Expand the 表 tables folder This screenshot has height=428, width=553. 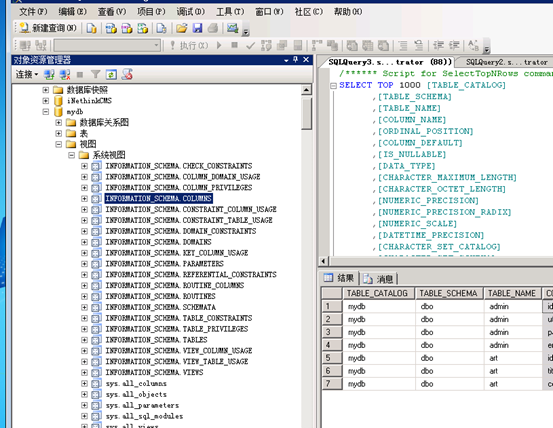click(59, 133)
